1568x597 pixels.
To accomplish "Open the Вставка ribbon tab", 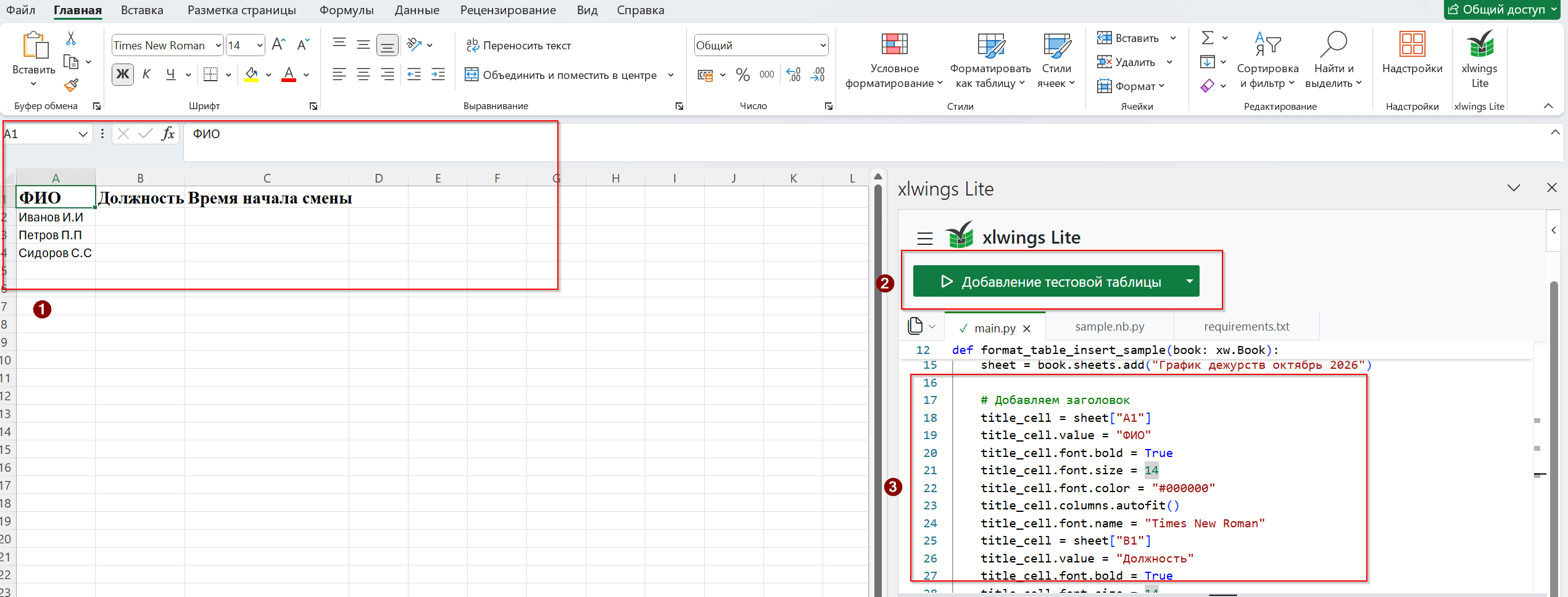I will pos(142,10).
